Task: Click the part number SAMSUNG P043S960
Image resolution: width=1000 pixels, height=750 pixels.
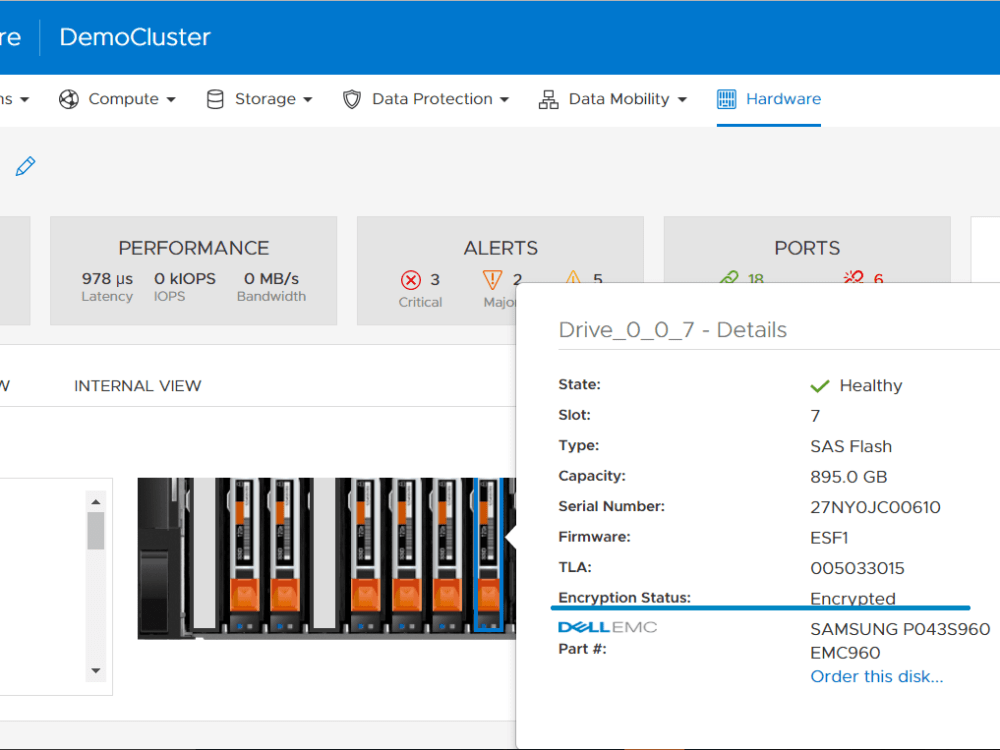Action: click(900, 629)
